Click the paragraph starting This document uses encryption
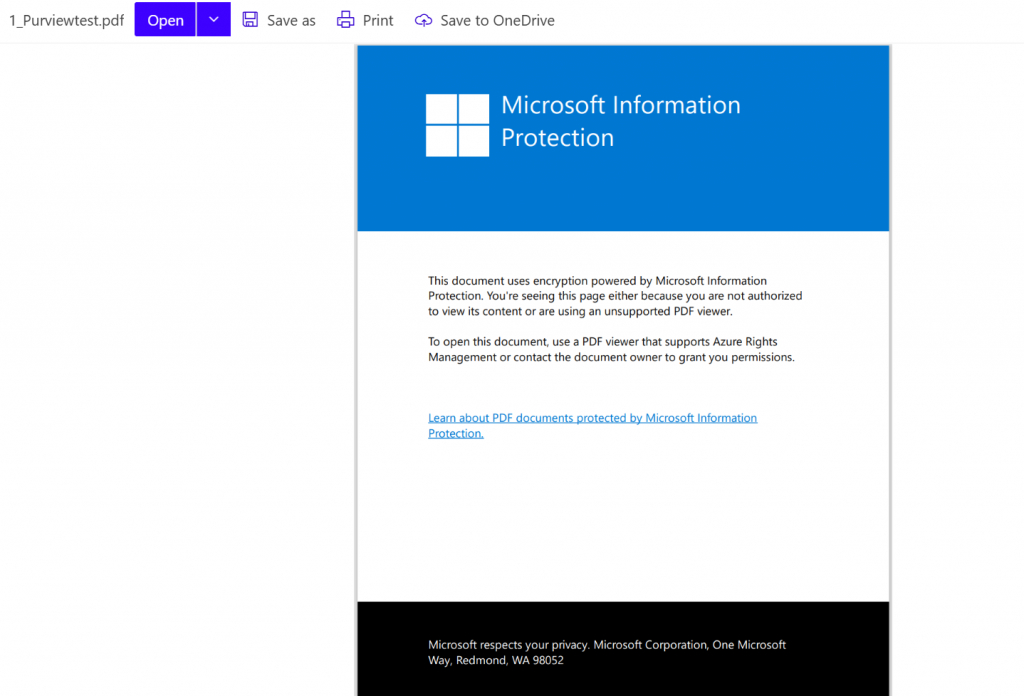Viewport: 1024px width, 696px height. point(614,296)
